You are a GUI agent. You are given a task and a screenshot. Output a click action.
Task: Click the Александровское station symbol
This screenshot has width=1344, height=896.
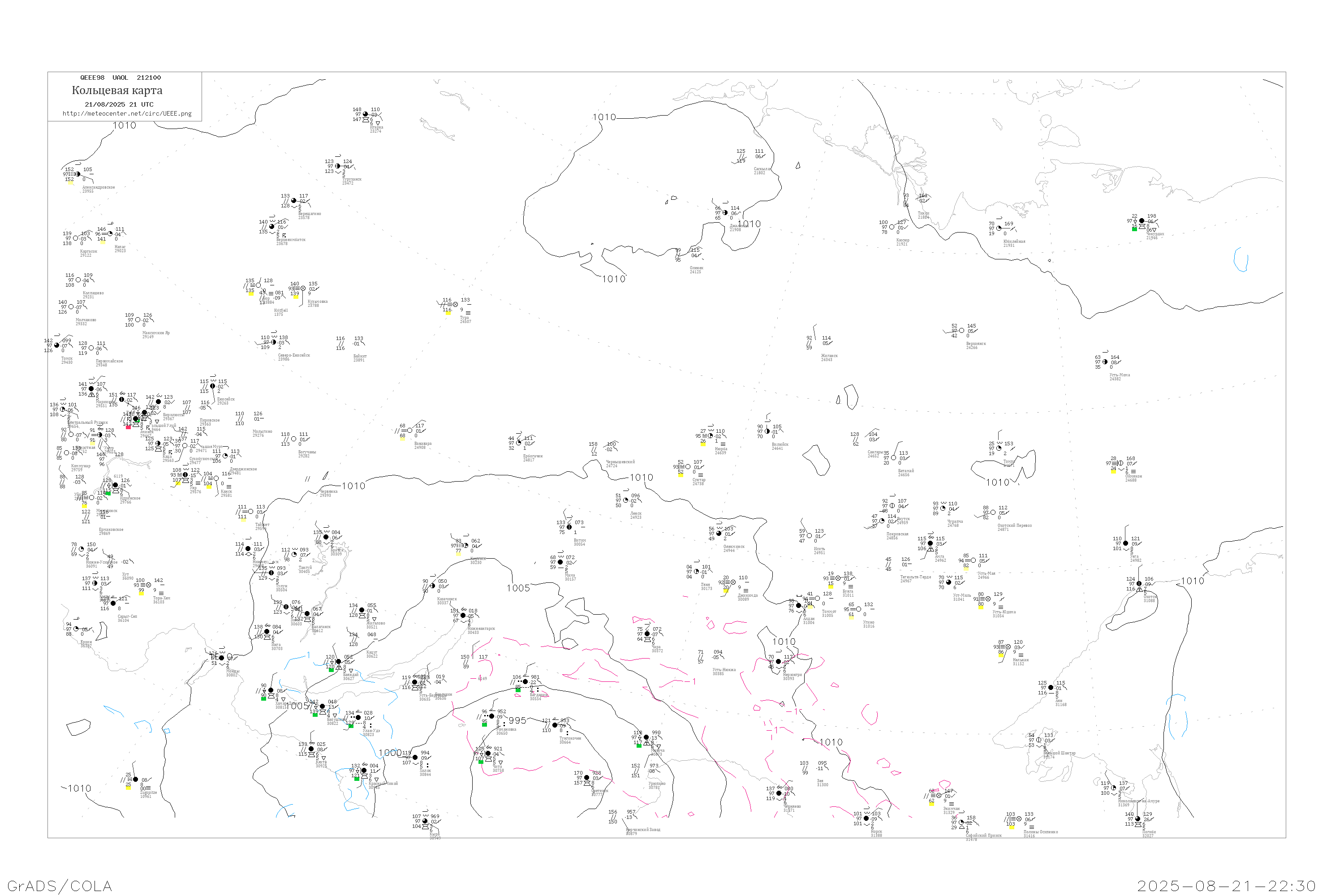point(78,174)
